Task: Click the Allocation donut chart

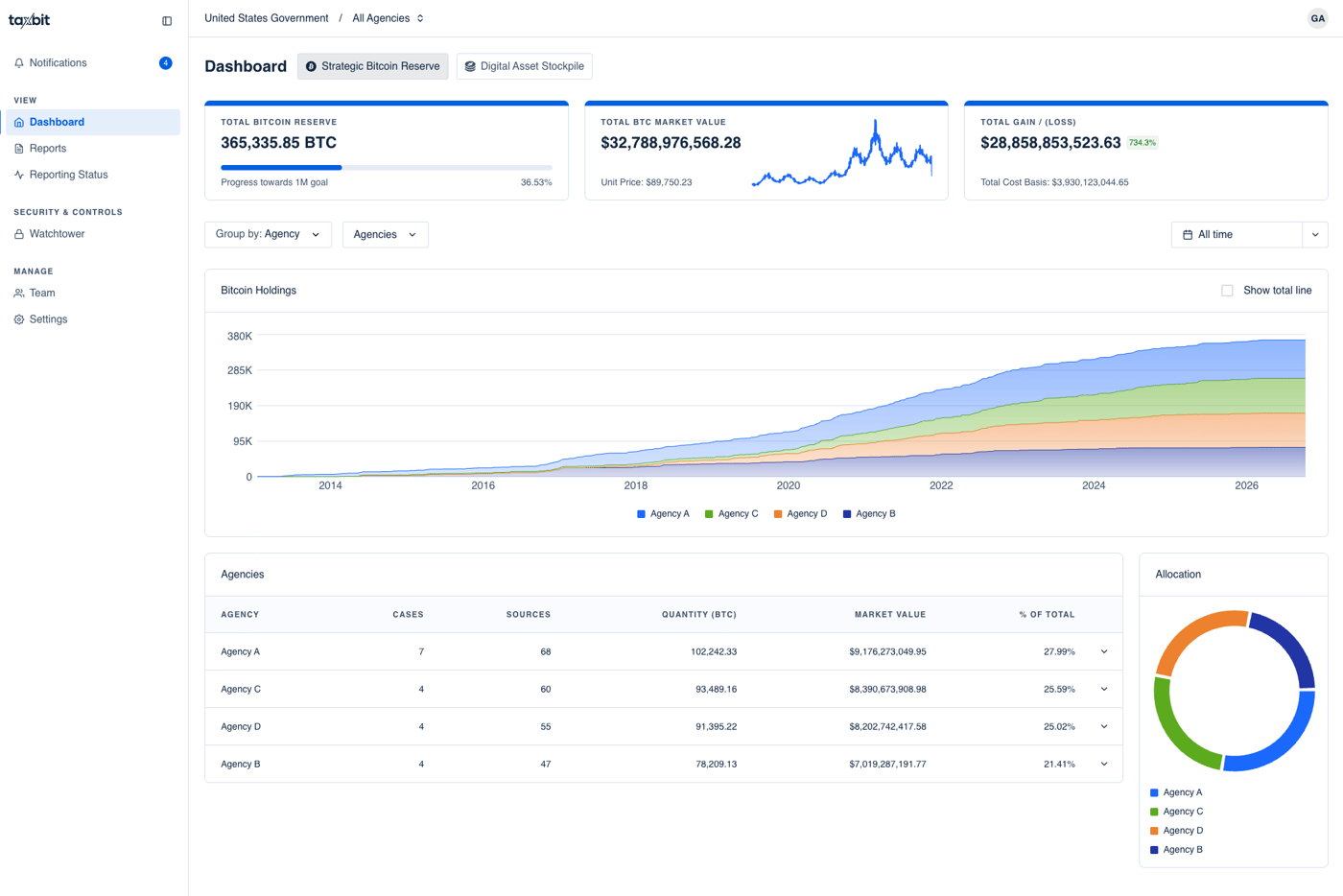Action: [1234, 691]
